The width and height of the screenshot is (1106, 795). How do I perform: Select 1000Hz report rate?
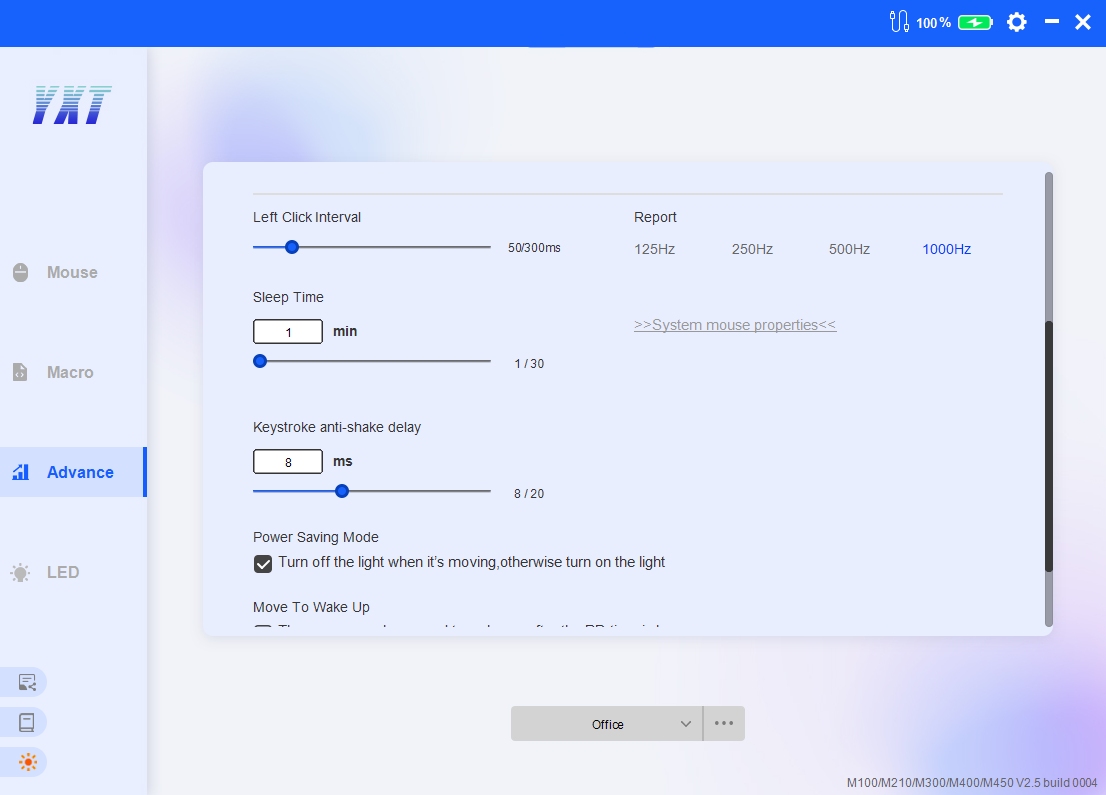click(946, 249)
